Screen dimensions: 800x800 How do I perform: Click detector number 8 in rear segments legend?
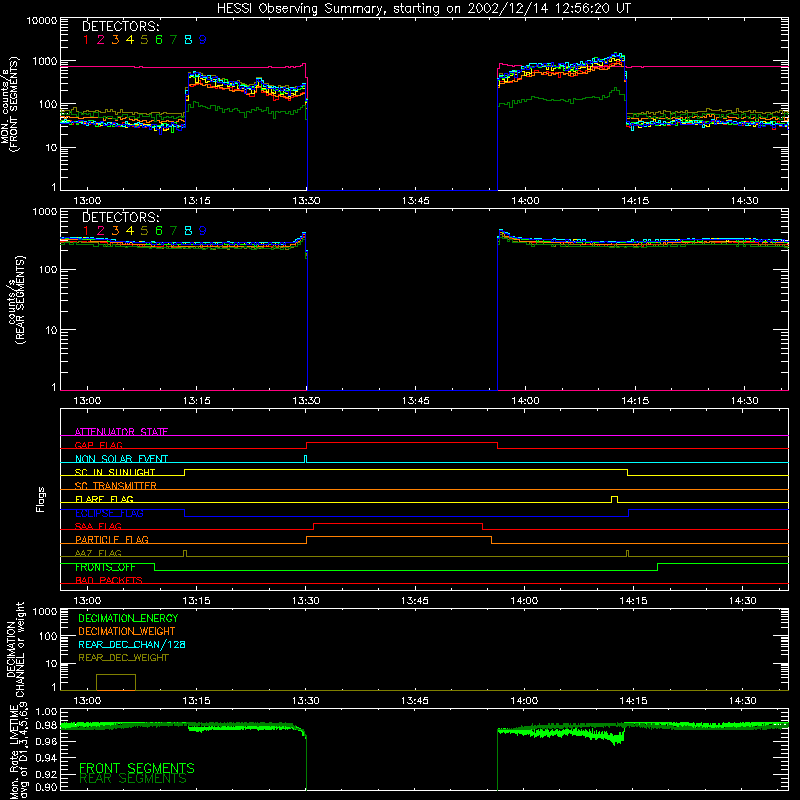tap(188, 231)
